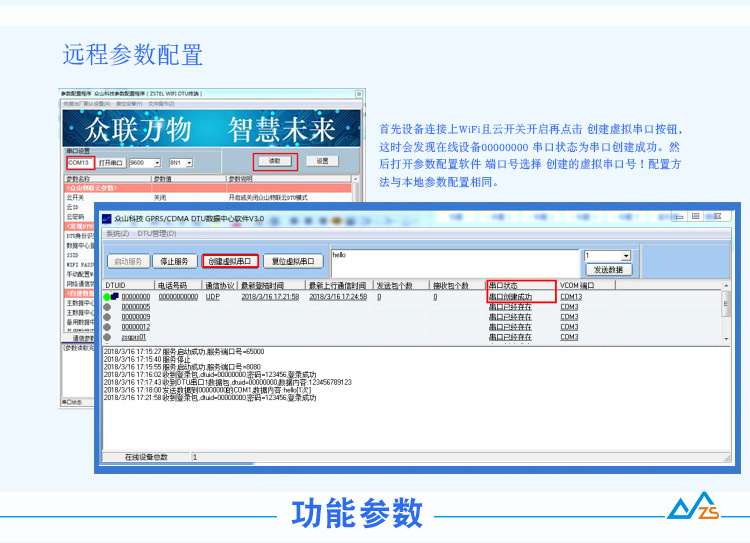
Task: Click the greyed 启动服务 button
Action: (128, 261)
